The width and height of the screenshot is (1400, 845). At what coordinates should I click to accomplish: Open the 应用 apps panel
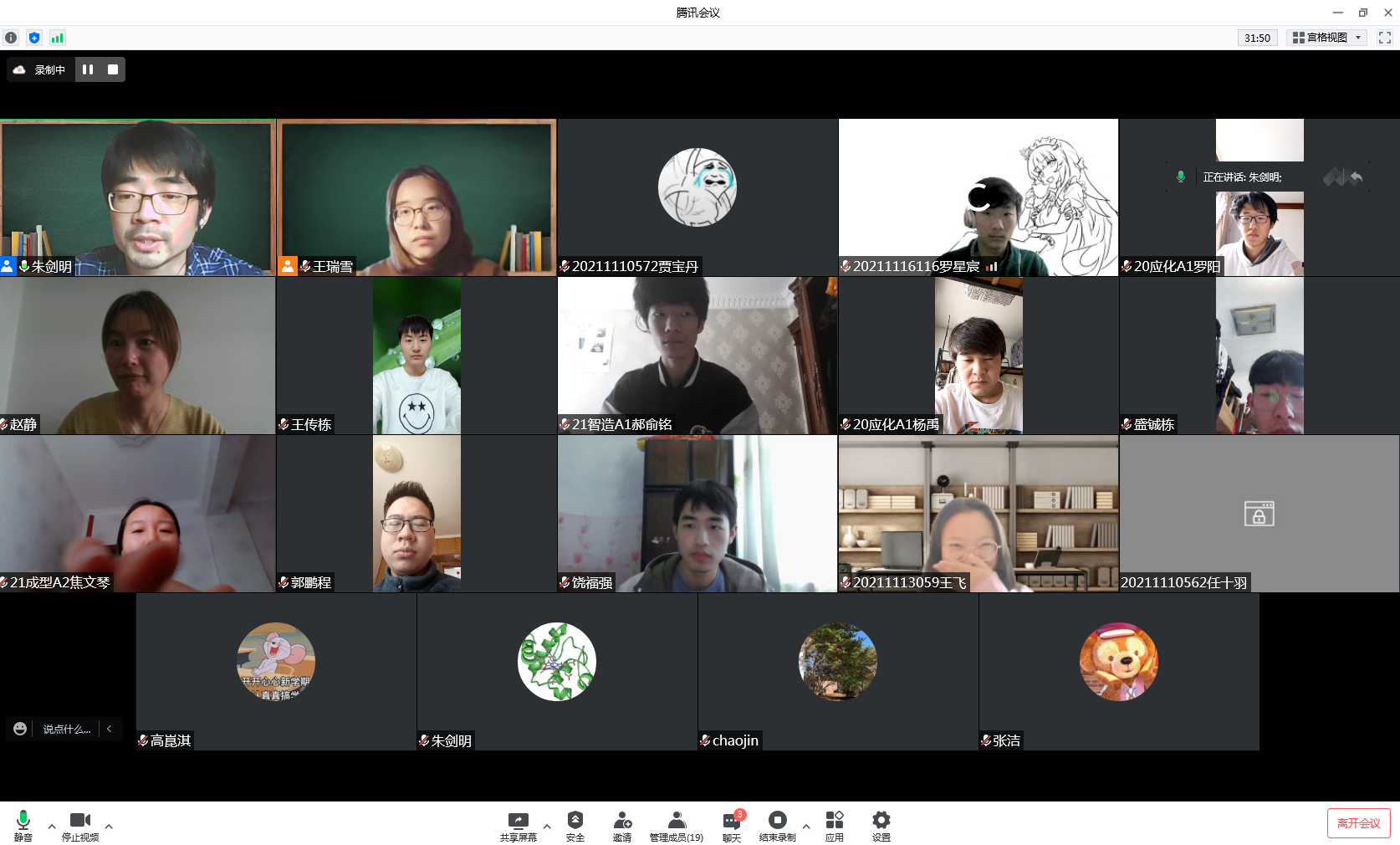[835, 825]
